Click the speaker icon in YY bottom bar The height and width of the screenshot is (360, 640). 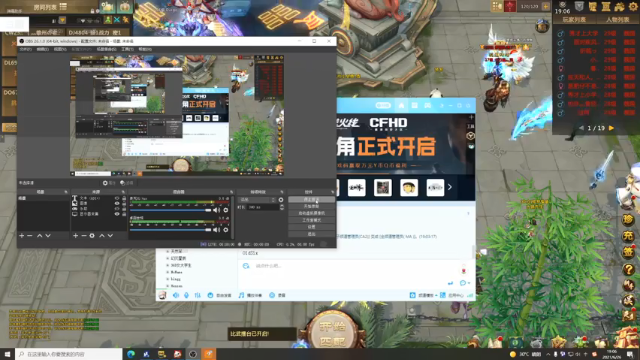coord(176,295)
